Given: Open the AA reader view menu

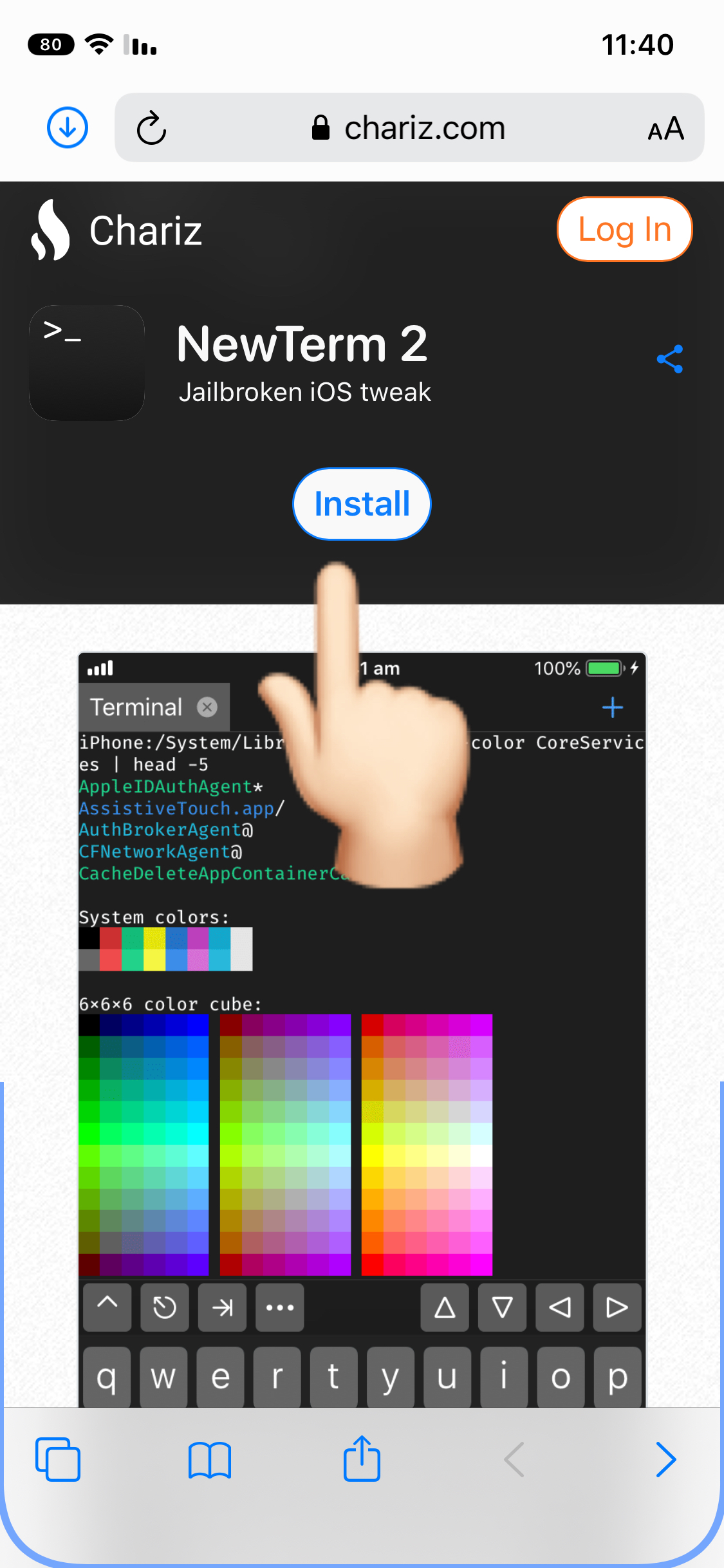Looking at the screenshot, I should click(x=665, y=129).
